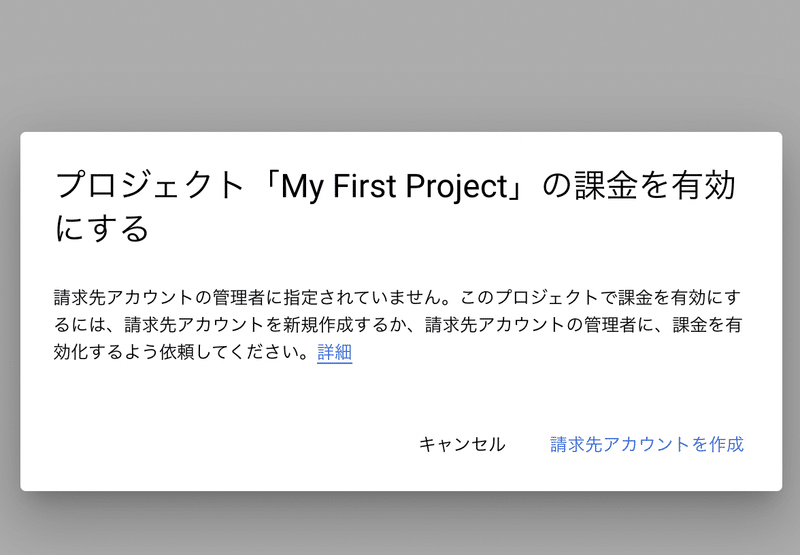Open the 詳細 link

pyautogui.click(x=334, y=352)
